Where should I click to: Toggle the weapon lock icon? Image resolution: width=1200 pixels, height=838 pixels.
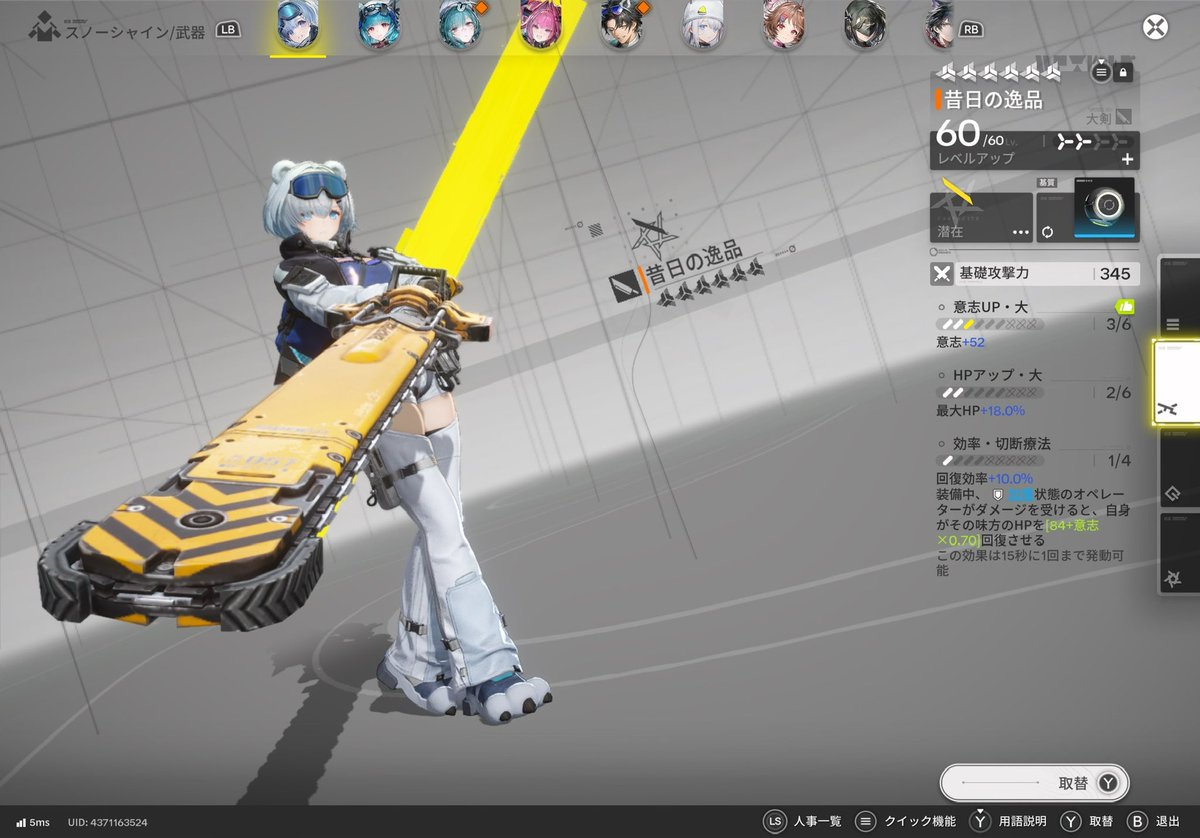[x=1123, y=72]
